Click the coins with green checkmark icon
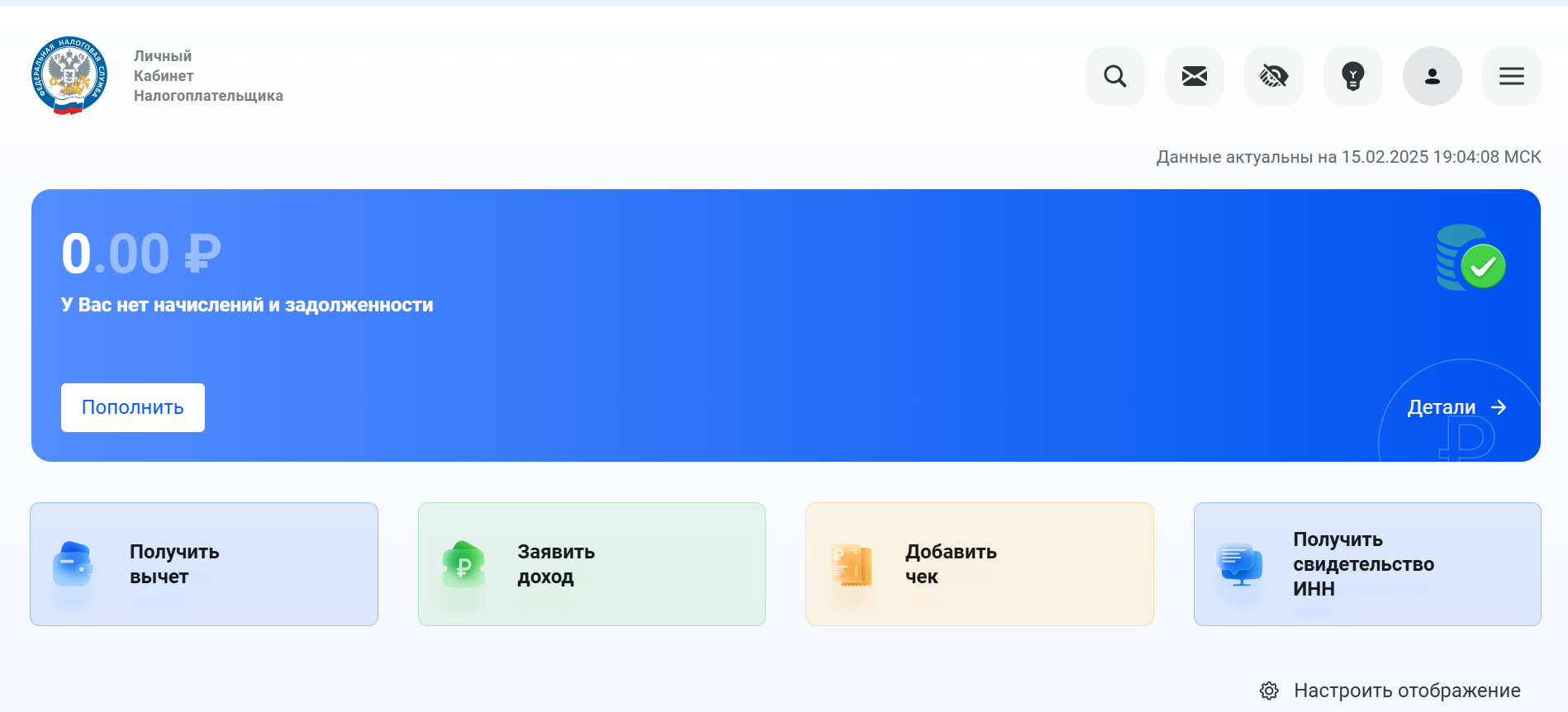Viewport: 1568px width, 712px height. coord(1471,259)
